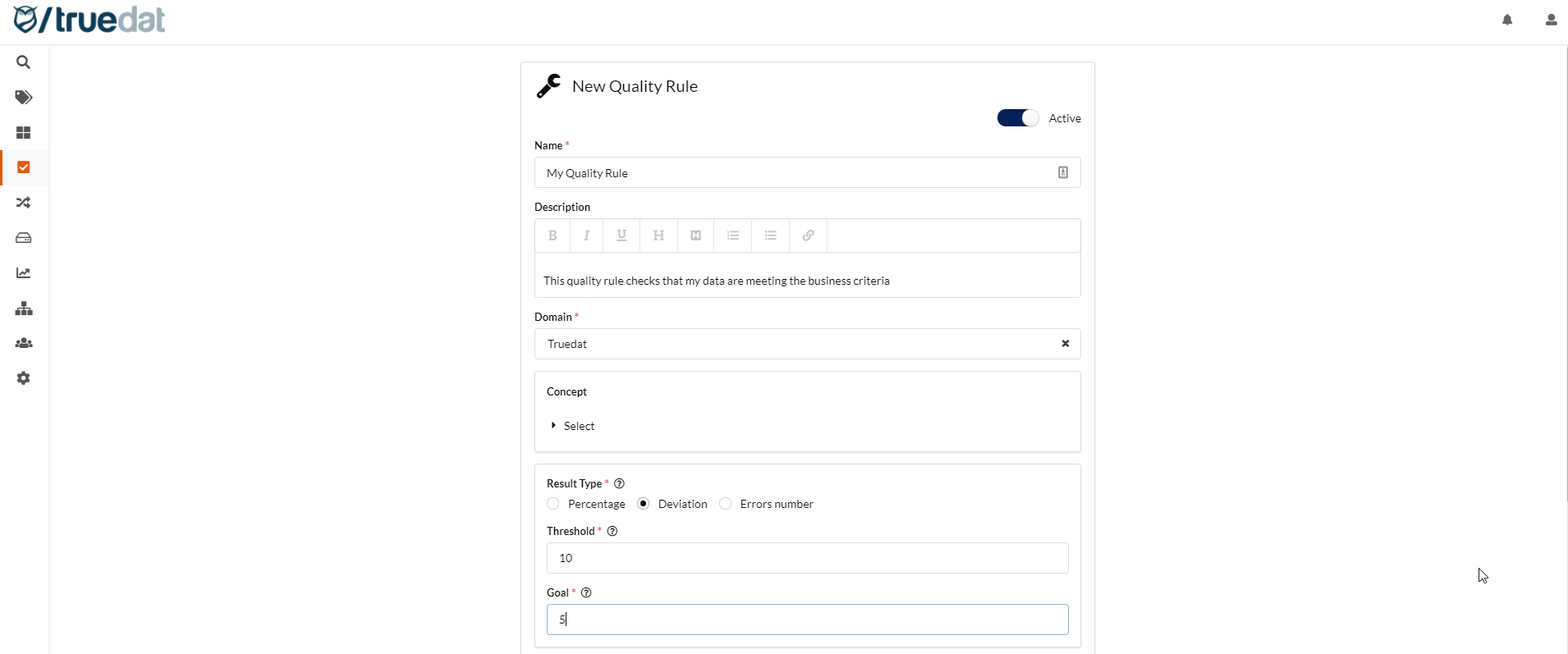
Task: Open the quality rules checkbox menu item
Action: pos(24,167)
